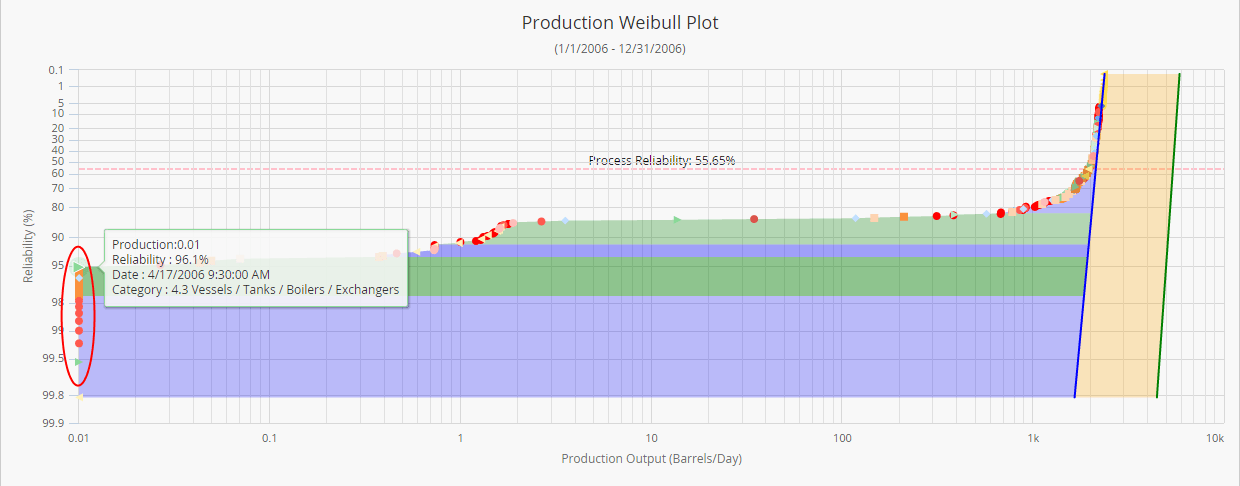Click the 100 tick label on the x-axis
The height and width of the screenshot is (486, 1240).
click(x=842, y=438)
